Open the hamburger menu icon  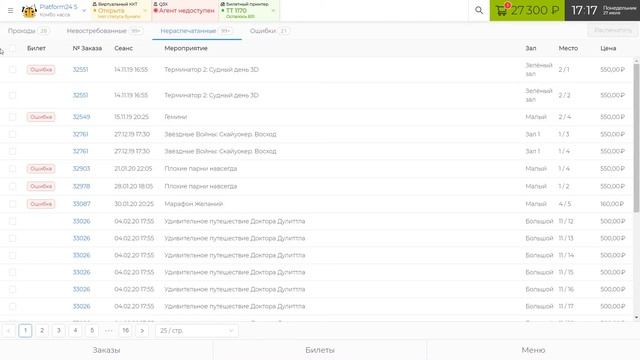pyautogui.click(x=11, y=11)
